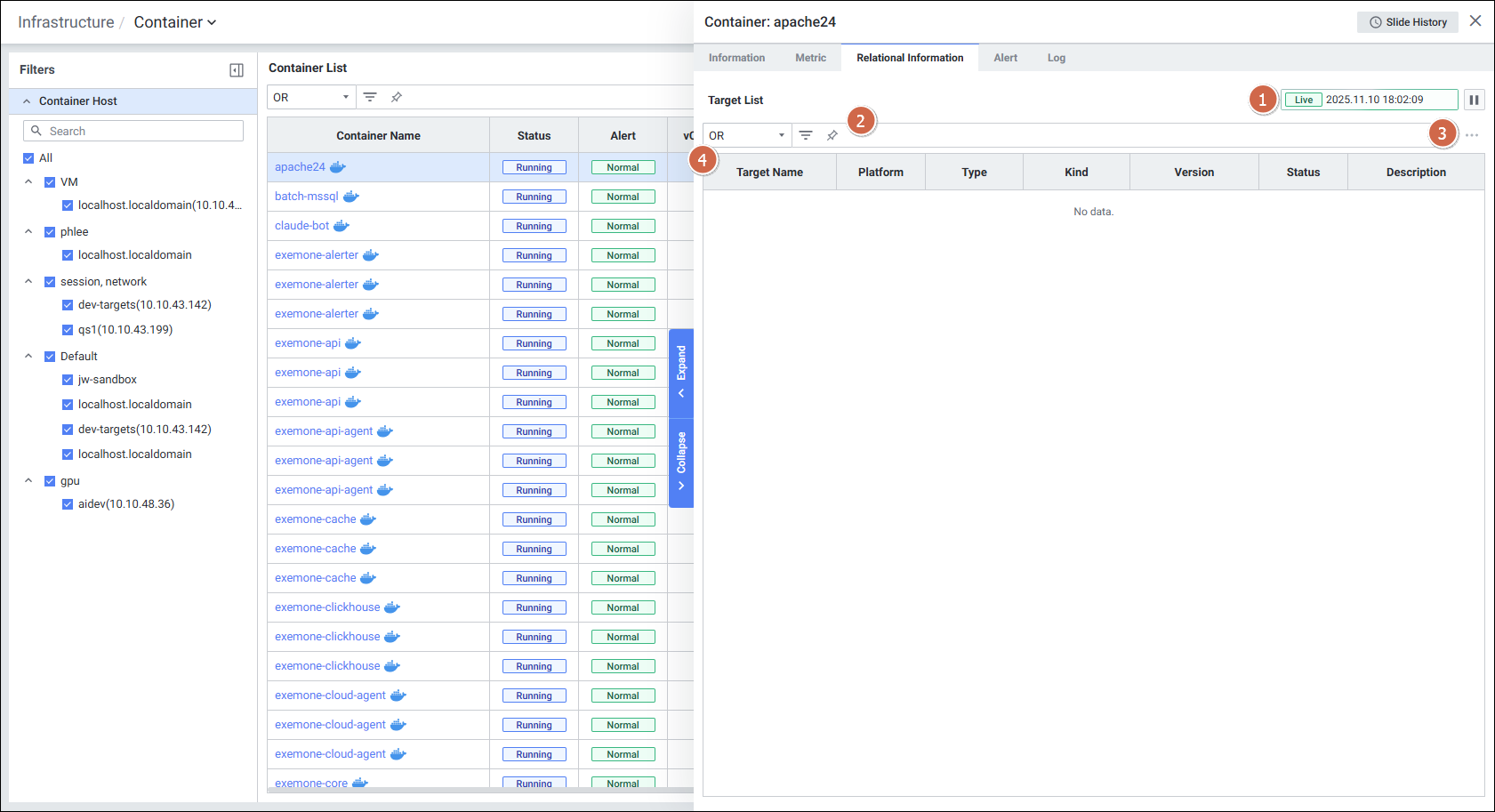This screenshot has width=1495, height=812.
Task: Uncheck the jw-sandbox host checkbox
Action: coord(68,380)
